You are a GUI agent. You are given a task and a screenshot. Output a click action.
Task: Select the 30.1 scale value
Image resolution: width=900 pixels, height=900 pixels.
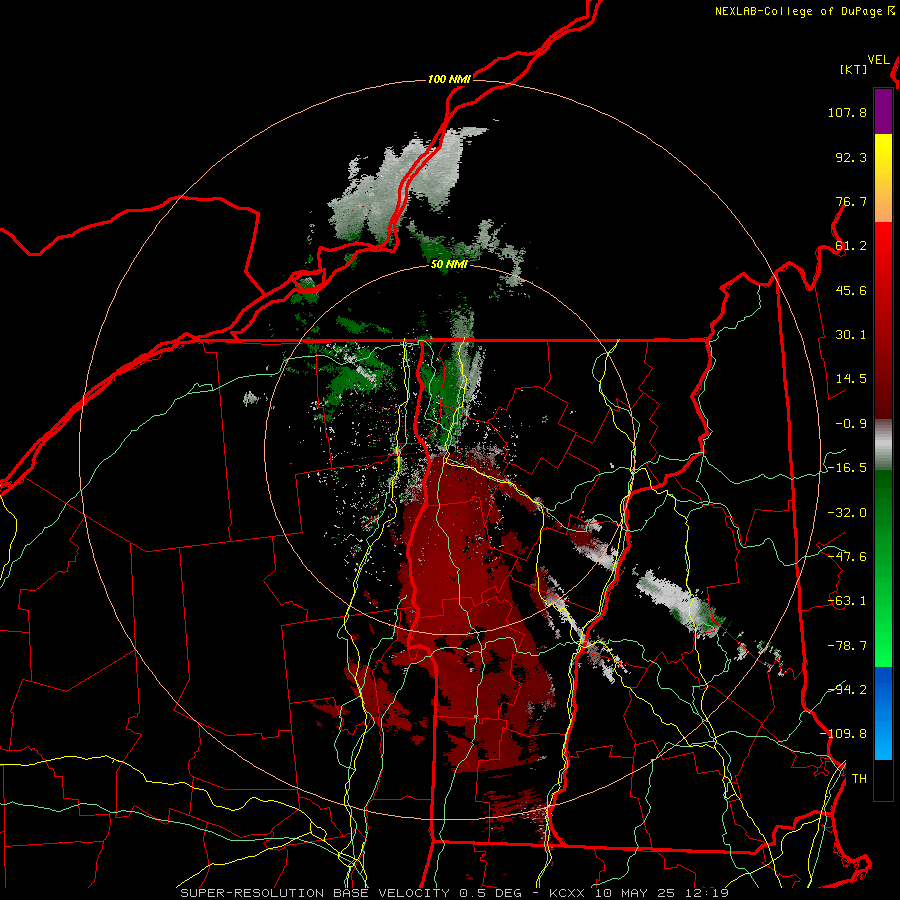pos(851,335)
